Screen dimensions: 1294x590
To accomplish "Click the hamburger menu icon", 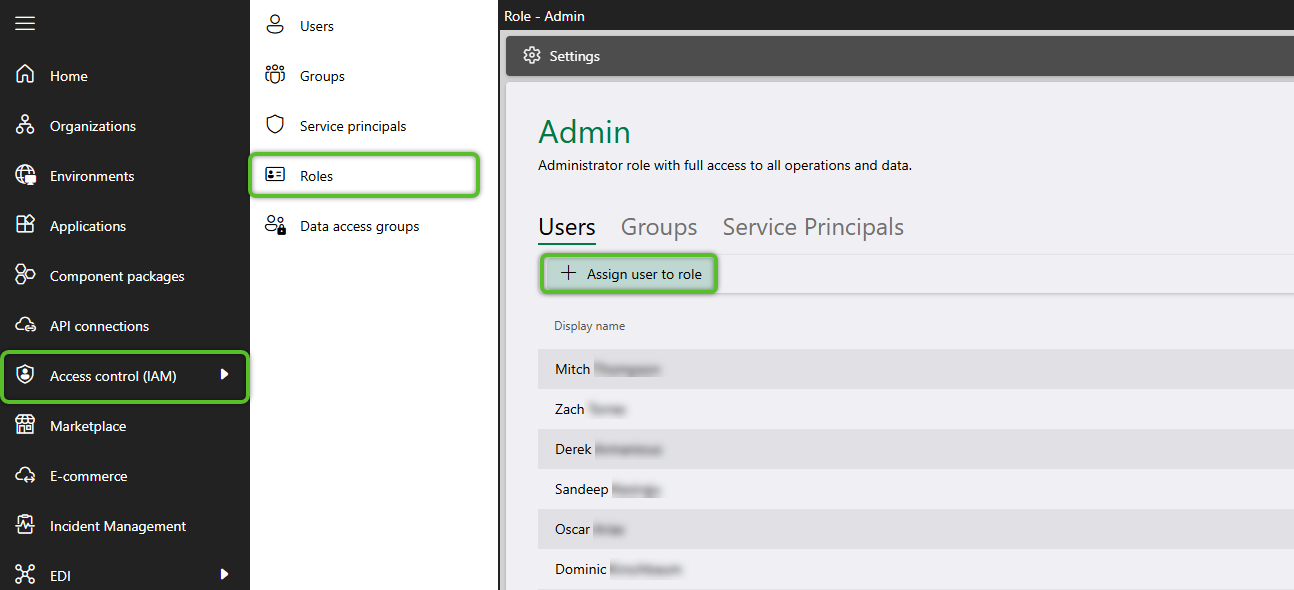I will coord(25,23).
